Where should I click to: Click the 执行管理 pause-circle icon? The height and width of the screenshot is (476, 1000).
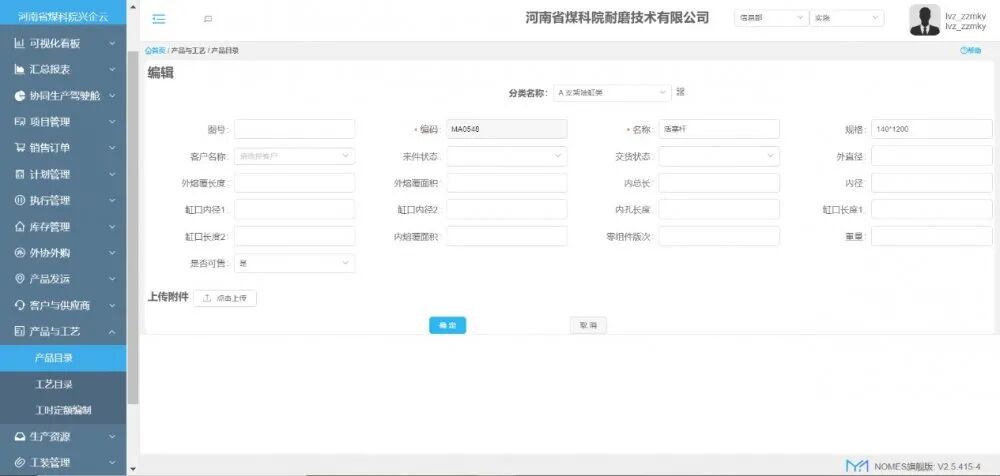click(19, 200)
